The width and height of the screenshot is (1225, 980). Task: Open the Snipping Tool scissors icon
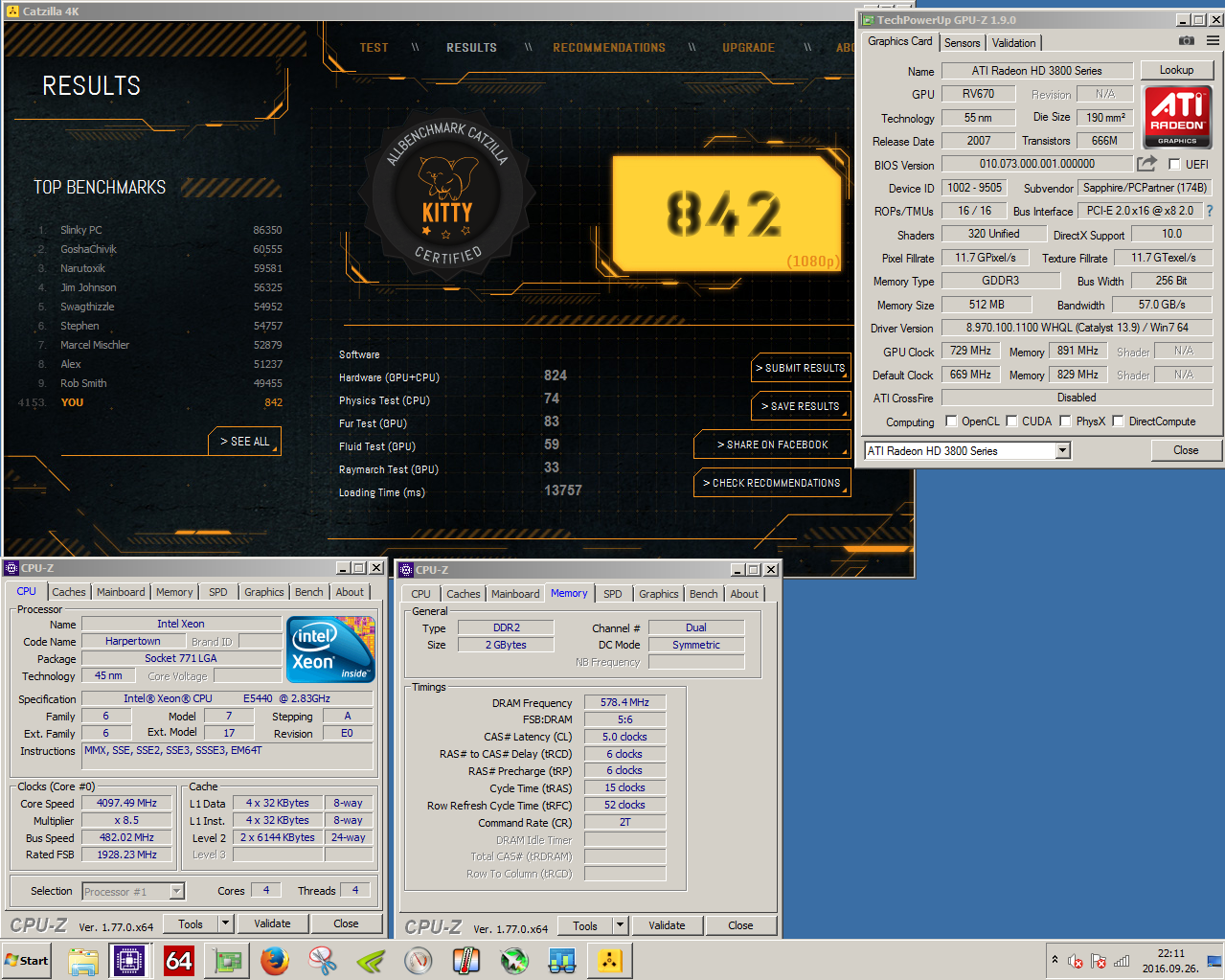click(x=323, y=961)
